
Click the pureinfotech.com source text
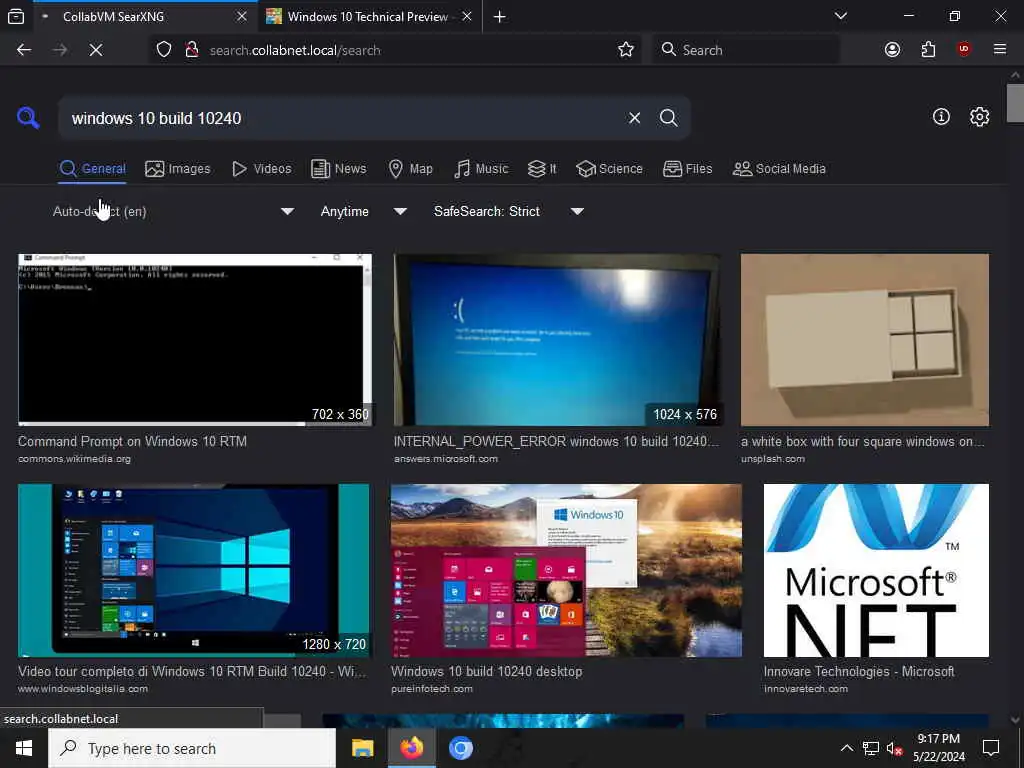tap(432, 689)
